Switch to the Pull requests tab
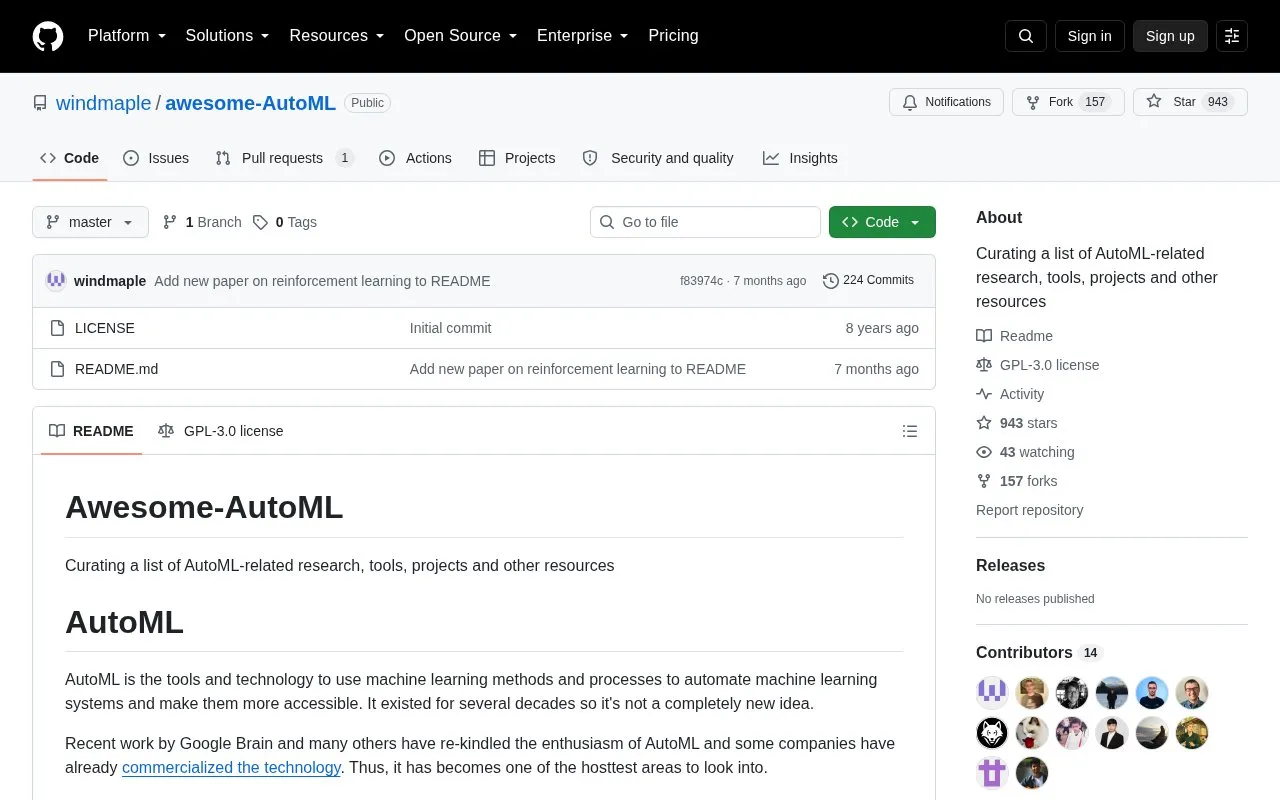Screen dimensions: 1280x800 pos(284,158)
